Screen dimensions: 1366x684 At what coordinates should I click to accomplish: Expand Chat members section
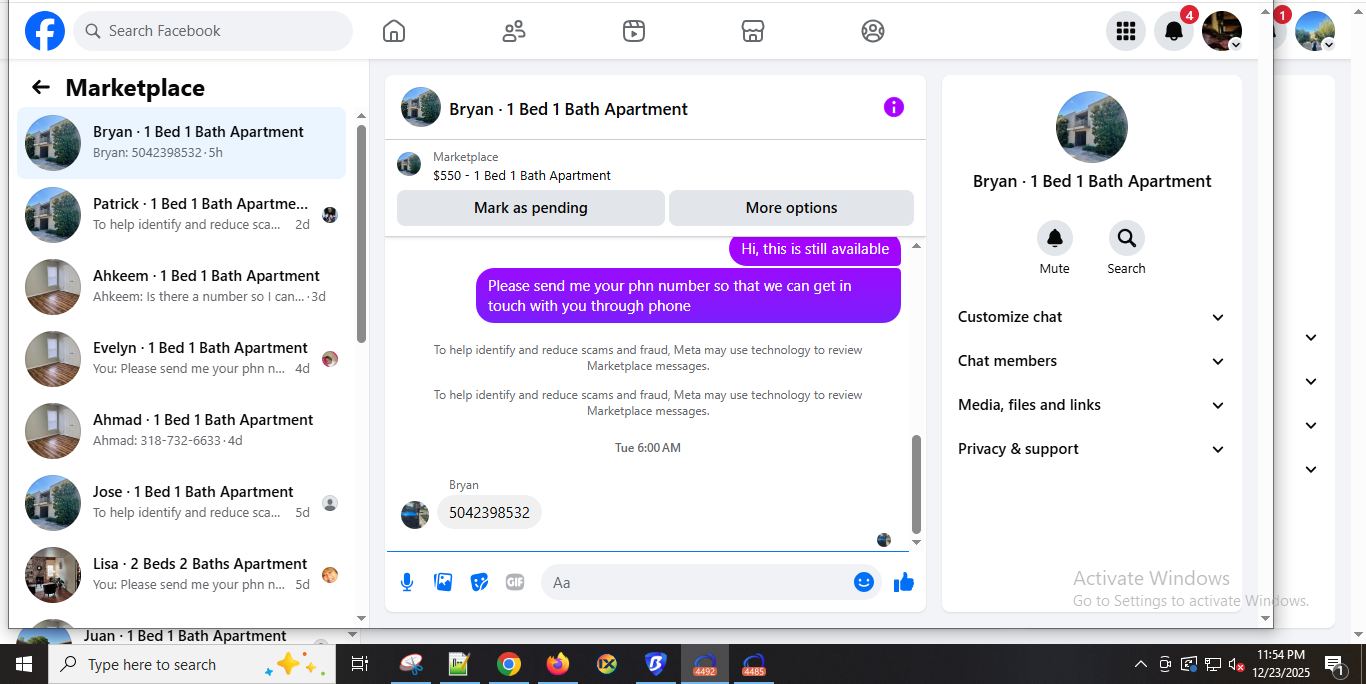[1091, 361]
